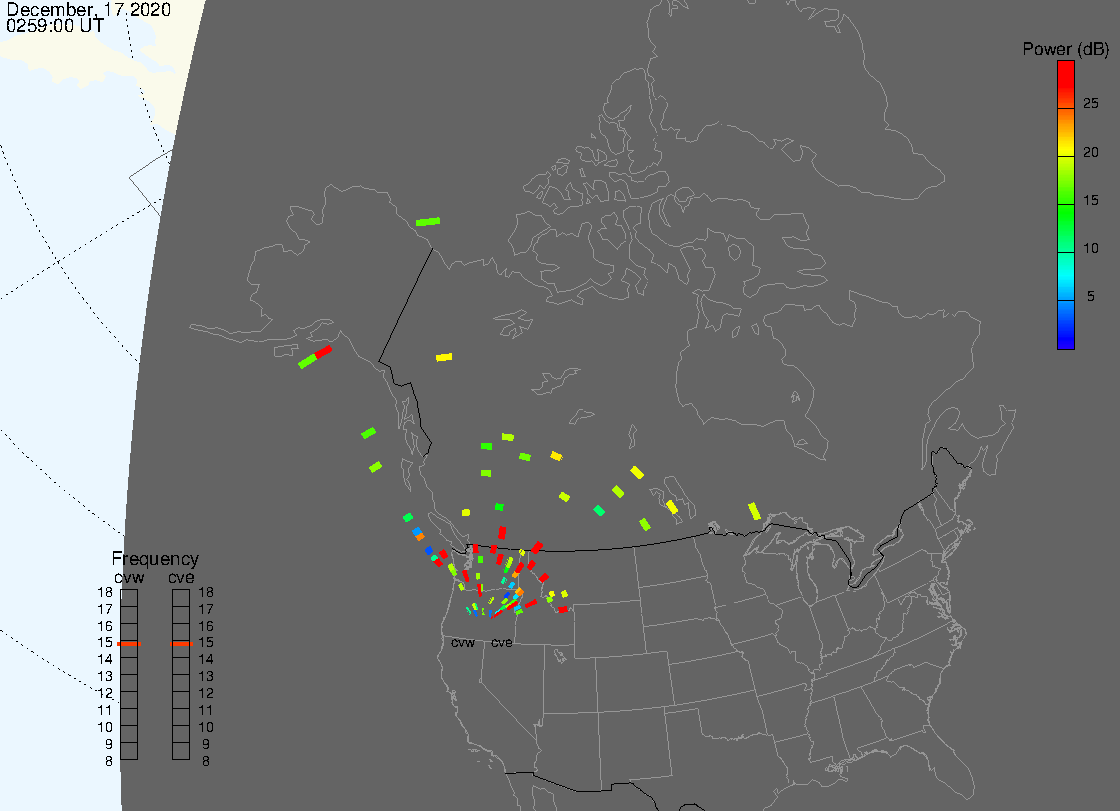
Task: Click the cvw column header in Frequency legend
Action: click(129, 577)
